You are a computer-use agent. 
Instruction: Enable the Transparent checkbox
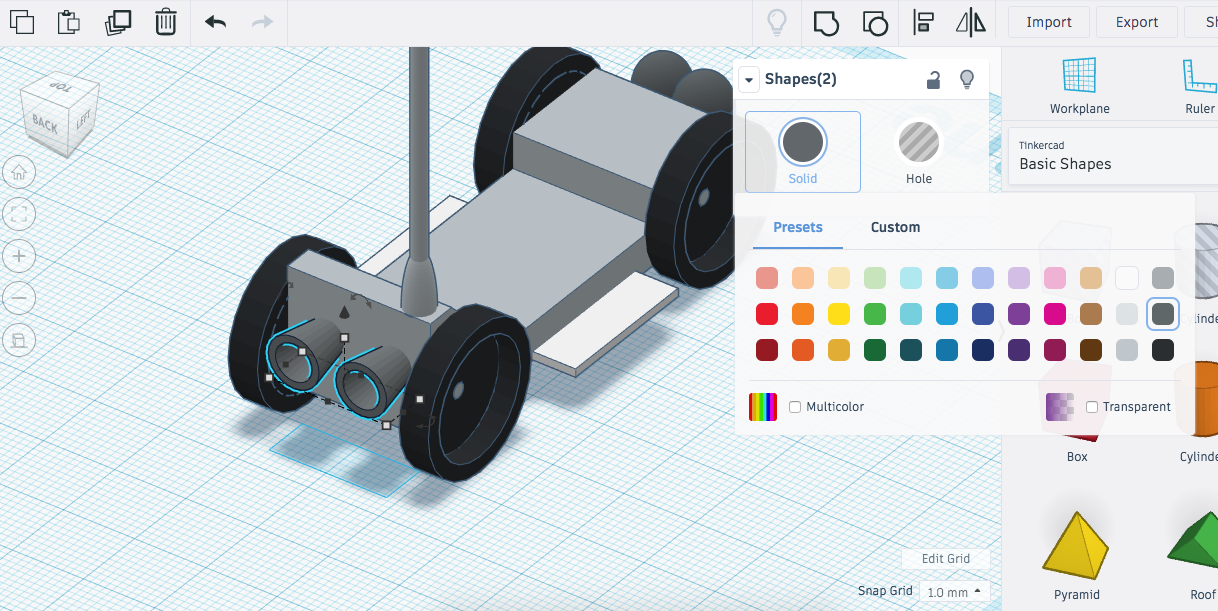[1092, 407]
